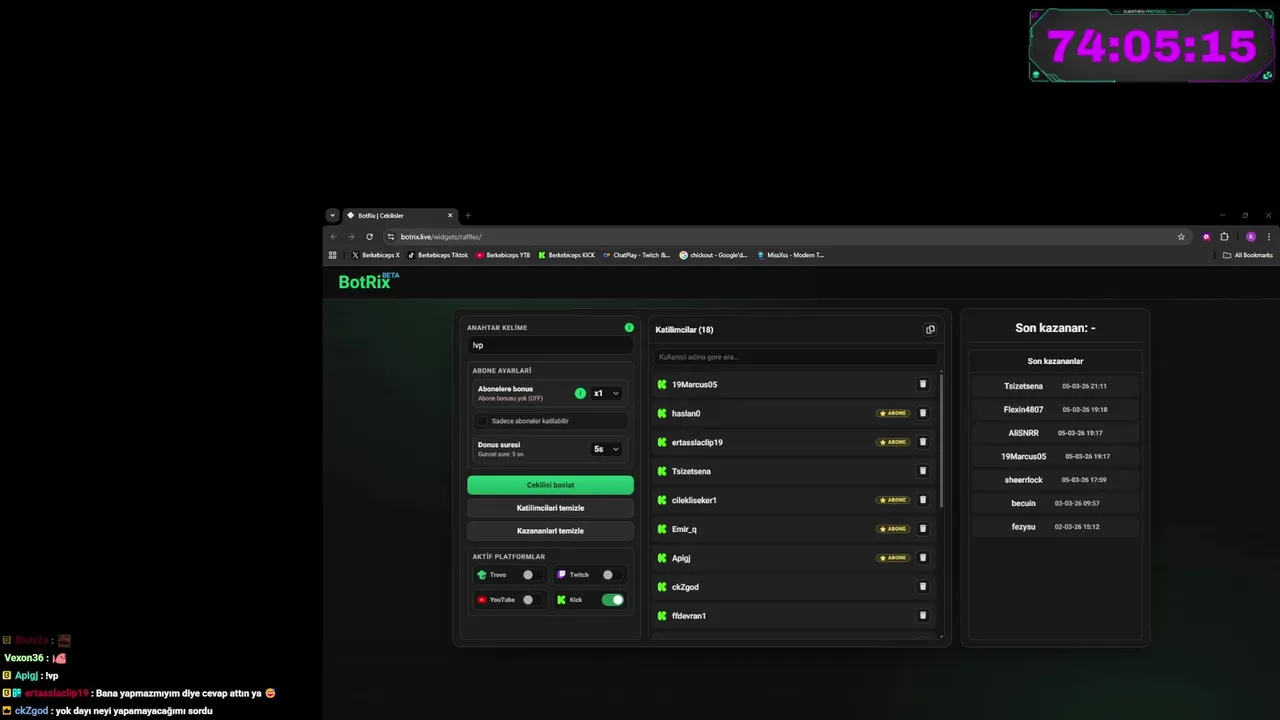Delete ertasslaclip19 via trash icon

coord(923,442)
